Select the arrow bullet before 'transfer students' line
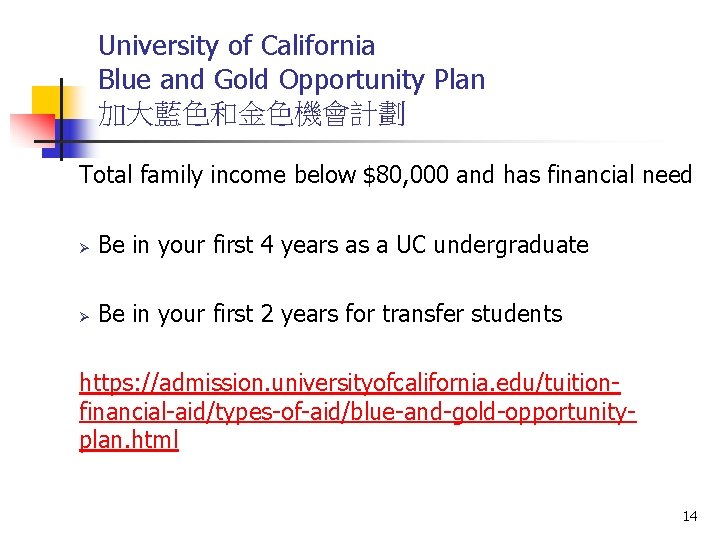720x540 pixels. [x=84, y=317]
